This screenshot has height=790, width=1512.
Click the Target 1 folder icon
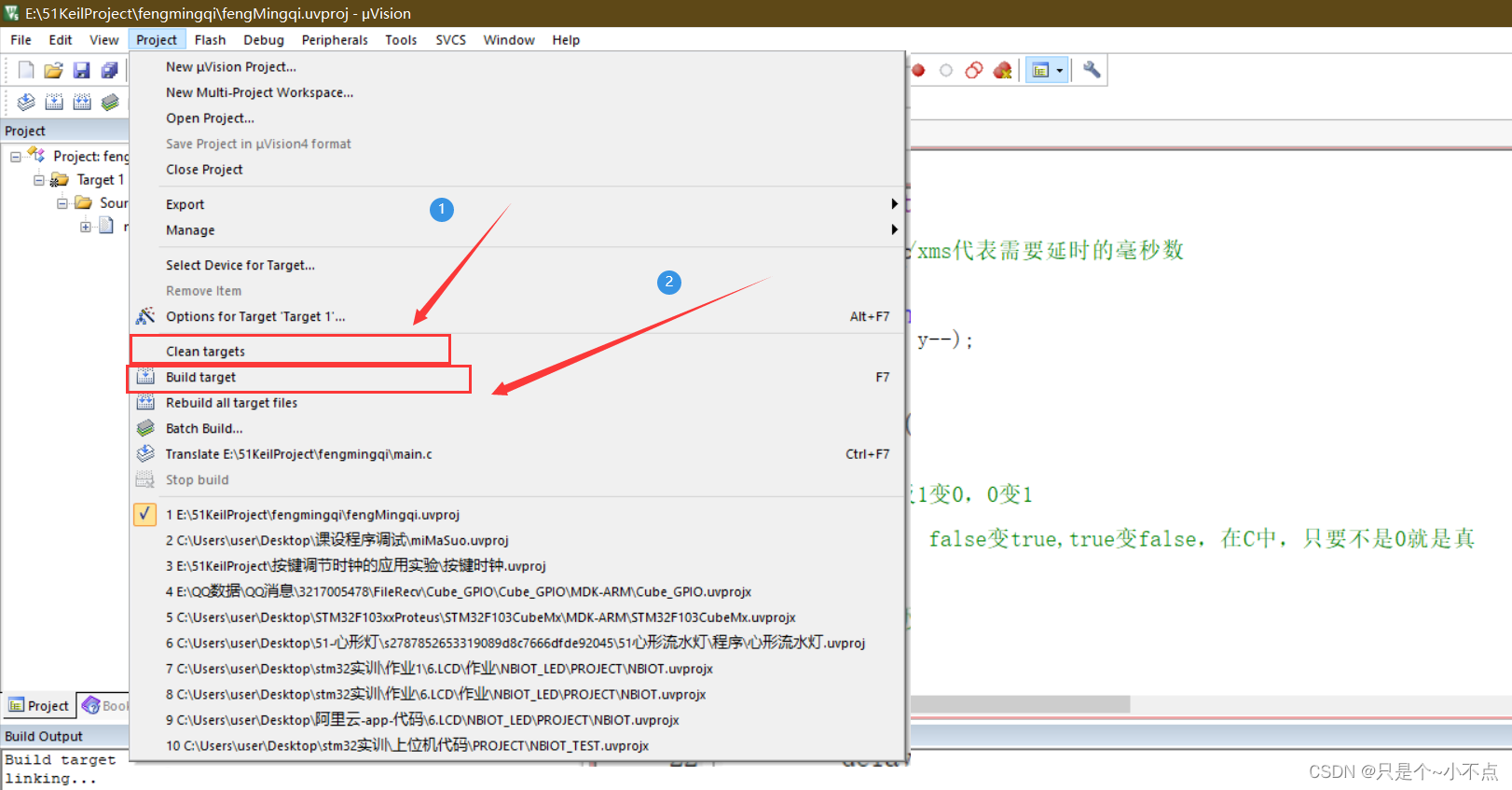pos(60,179)
